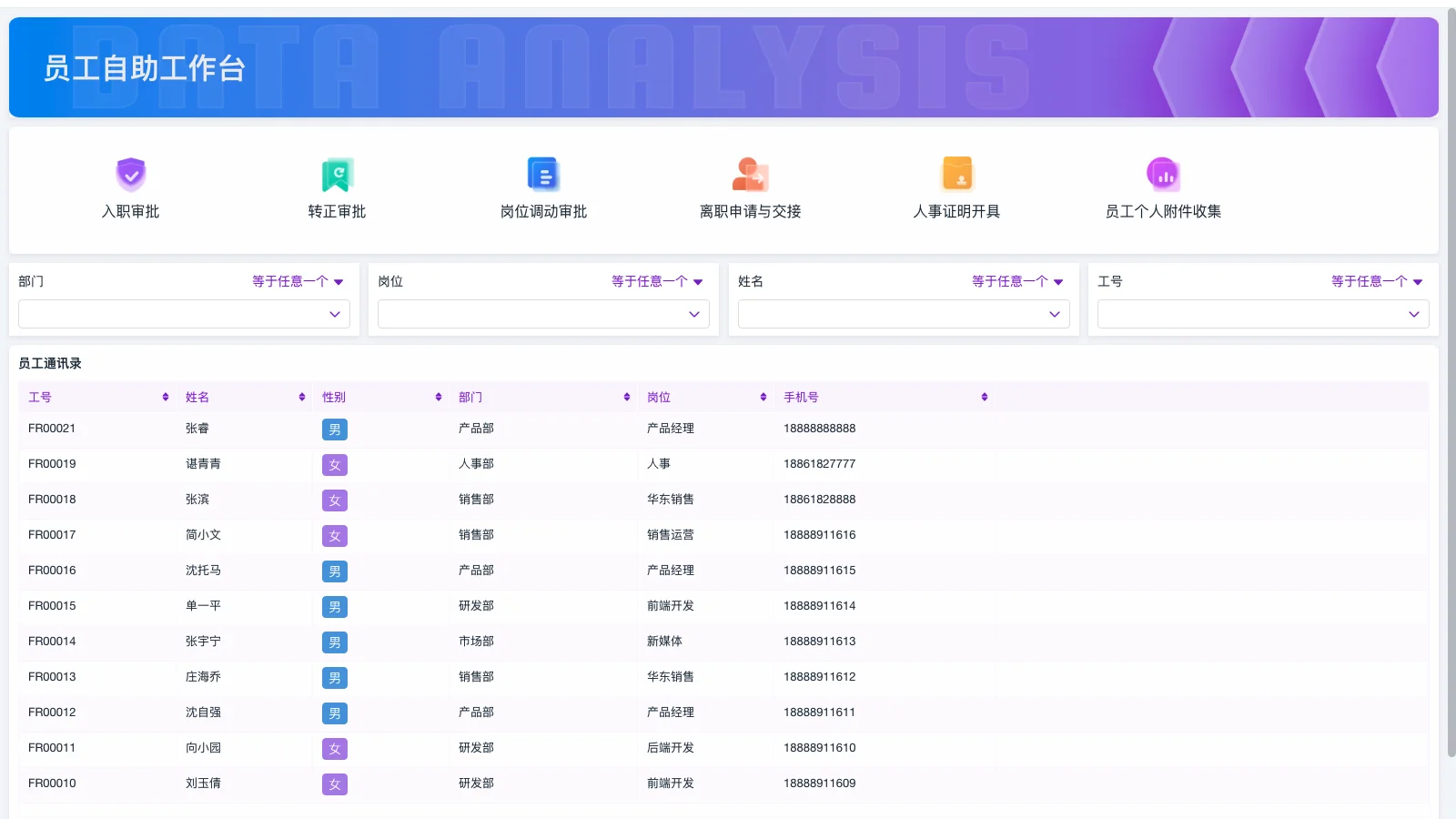The width and height of the screenshot is (1456, 819).
Task: Open the 工号 condition 等于任意一个 selector
Action: coord(1376,281)
